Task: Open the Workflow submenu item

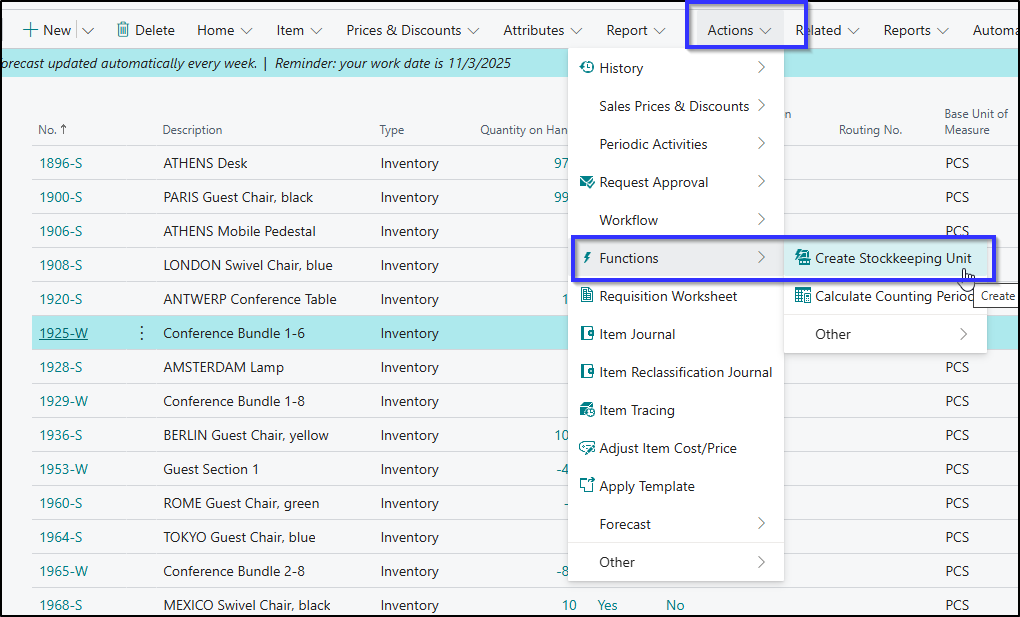Action: coord(675,220)
